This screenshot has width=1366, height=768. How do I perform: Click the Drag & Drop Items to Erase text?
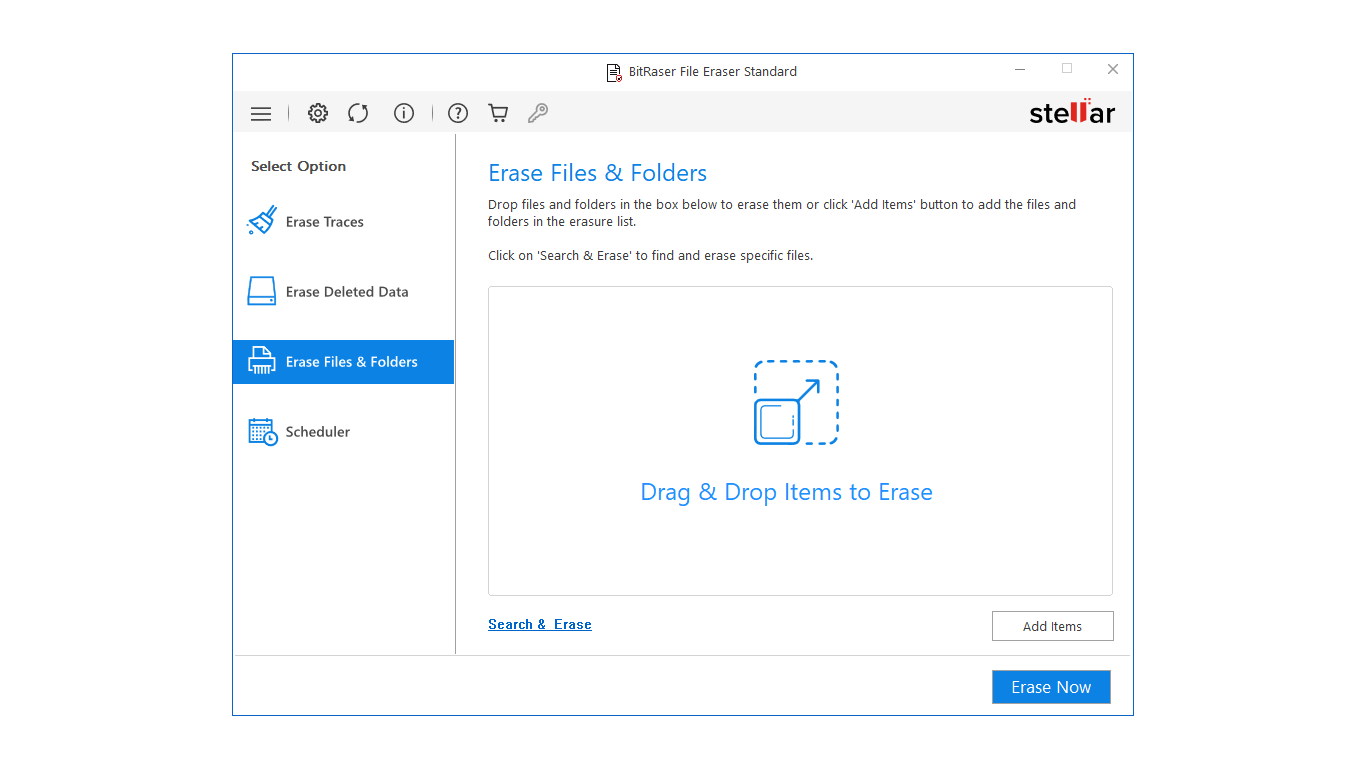(787, 492)
